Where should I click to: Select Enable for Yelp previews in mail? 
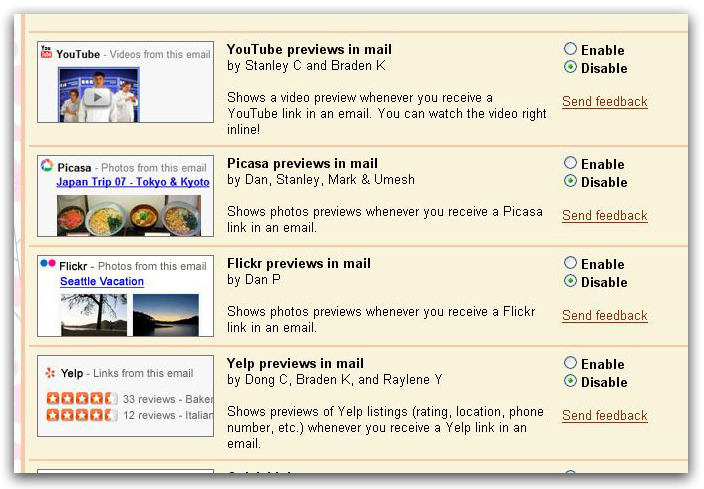pyautogui.click(x=570, y=363)
